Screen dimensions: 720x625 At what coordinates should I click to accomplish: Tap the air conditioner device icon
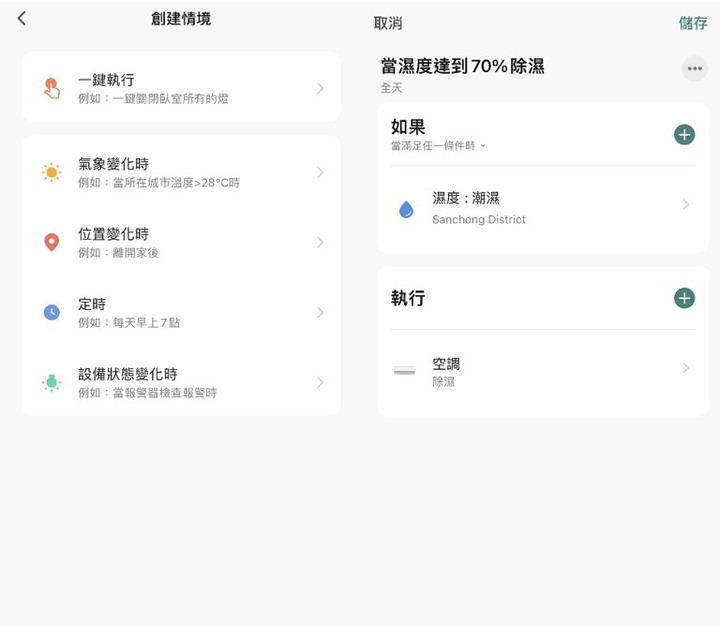[405, 370]
